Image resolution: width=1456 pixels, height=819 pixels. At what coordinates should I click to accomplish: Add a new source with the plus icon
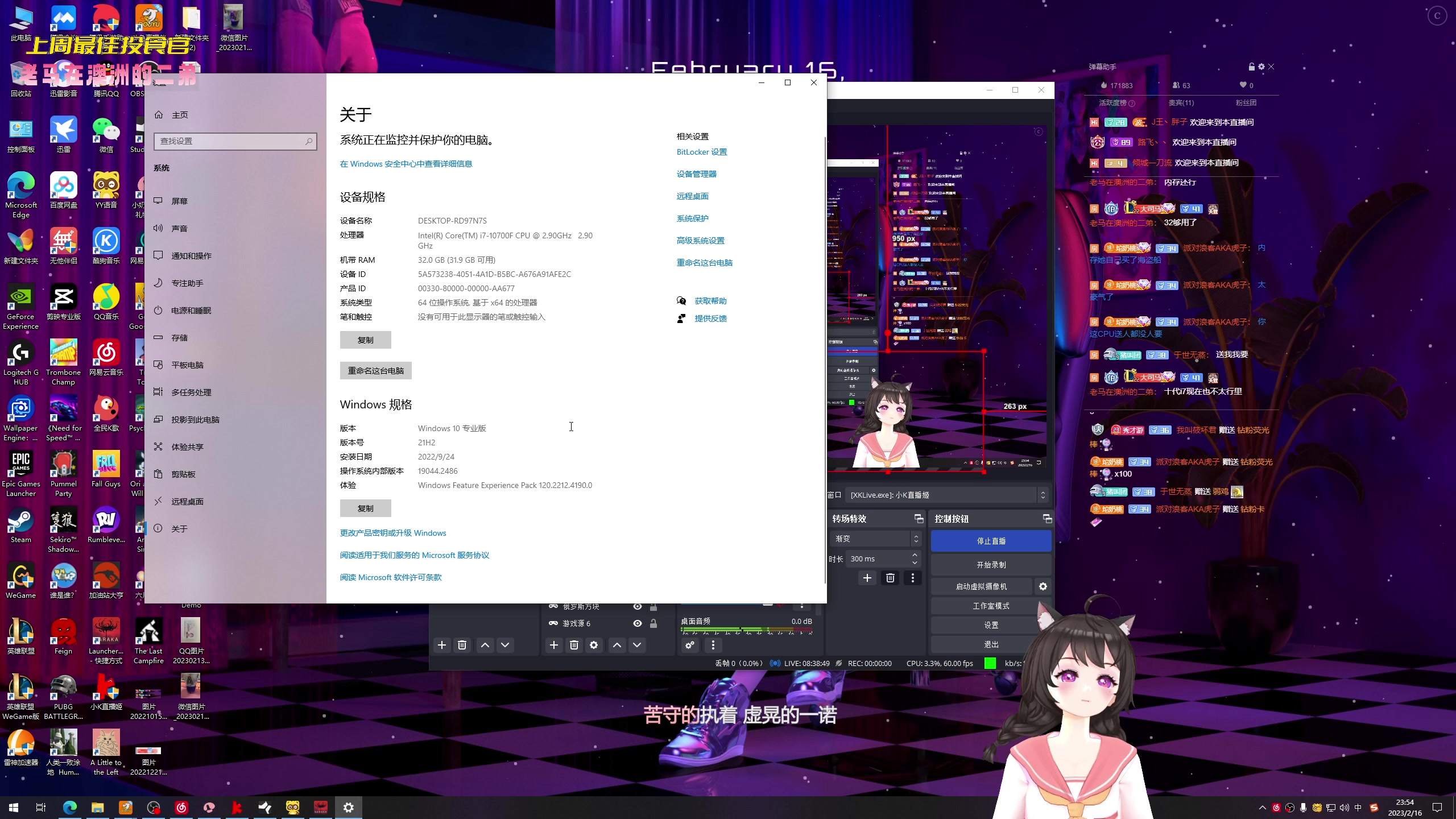pos(554,645)
